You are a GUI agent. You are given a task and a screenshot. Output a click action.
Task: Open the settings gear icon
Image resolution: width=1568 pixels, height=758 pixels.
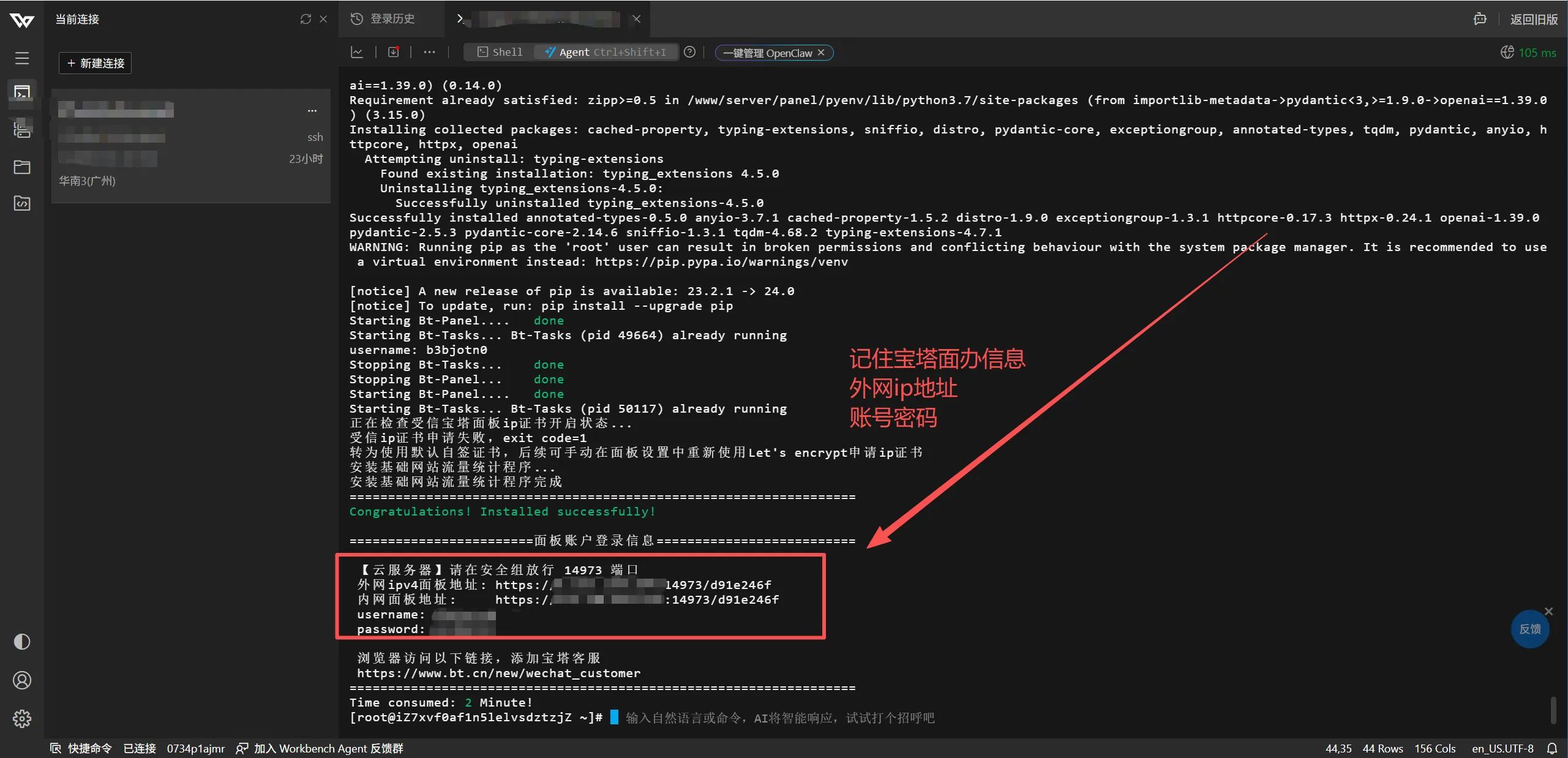click(22, 719)
